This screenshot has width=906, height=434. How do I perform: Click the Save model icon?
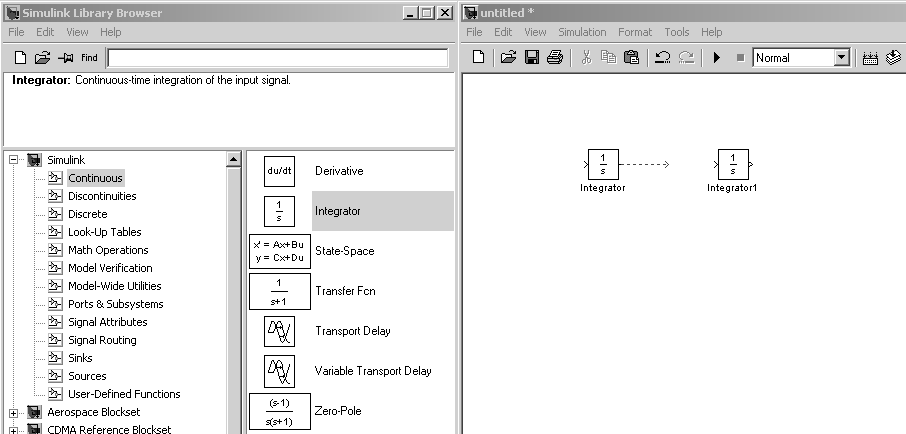click(x=532, y=58)
